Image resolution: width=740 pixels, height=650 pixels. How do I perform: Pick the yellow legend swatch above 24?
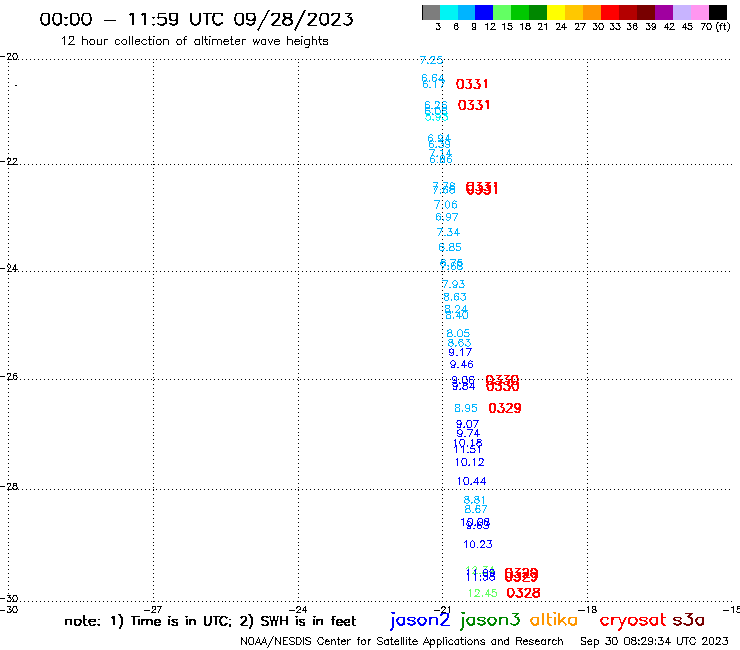(556, 12)
